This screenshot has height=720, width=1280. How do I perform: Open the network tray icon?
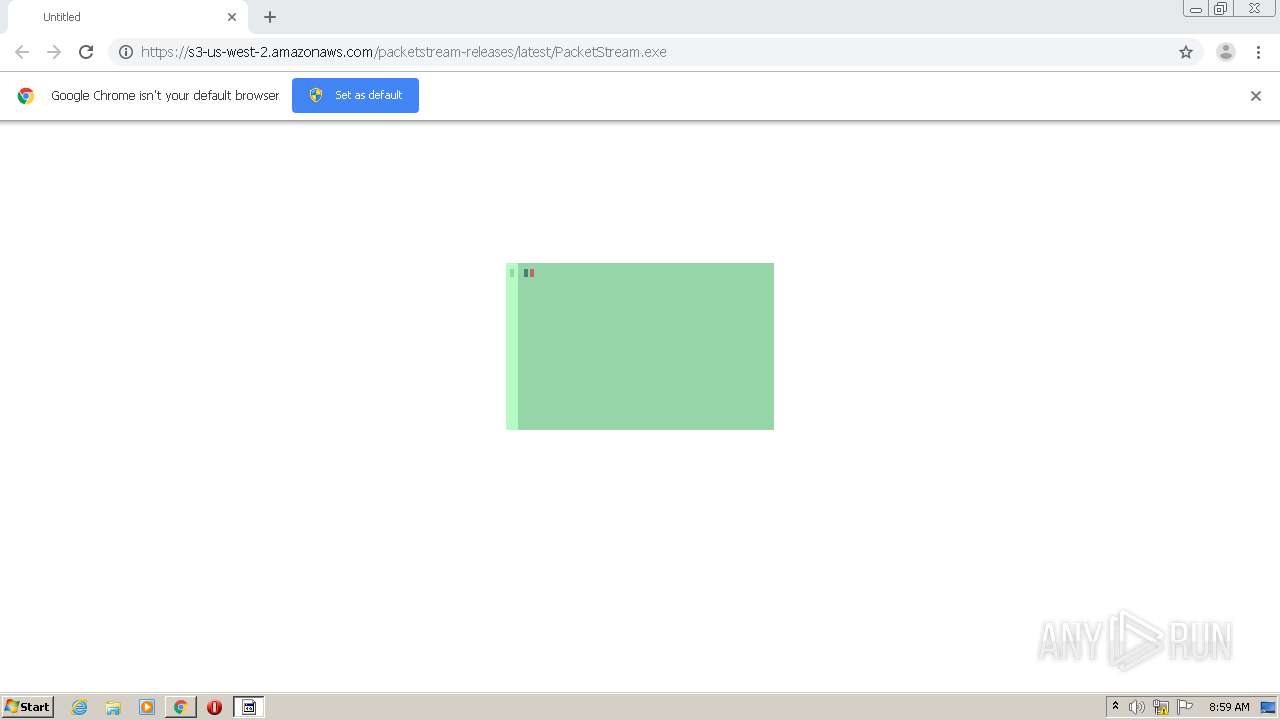click(x=1161, y=707)
